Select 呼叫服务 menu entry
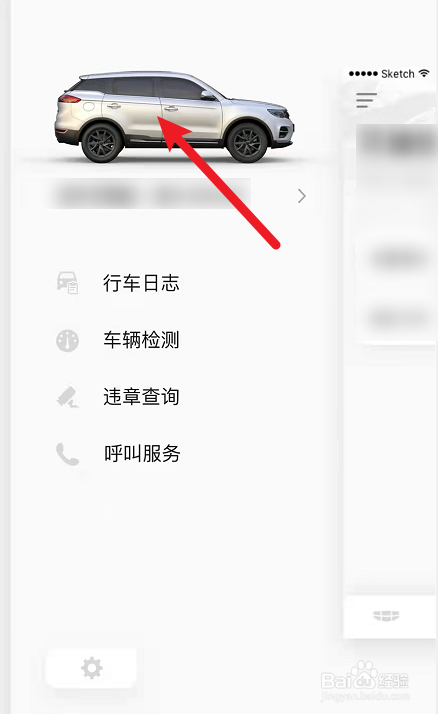The height and width of the screenshot is (714, 438). pos(142,454)
